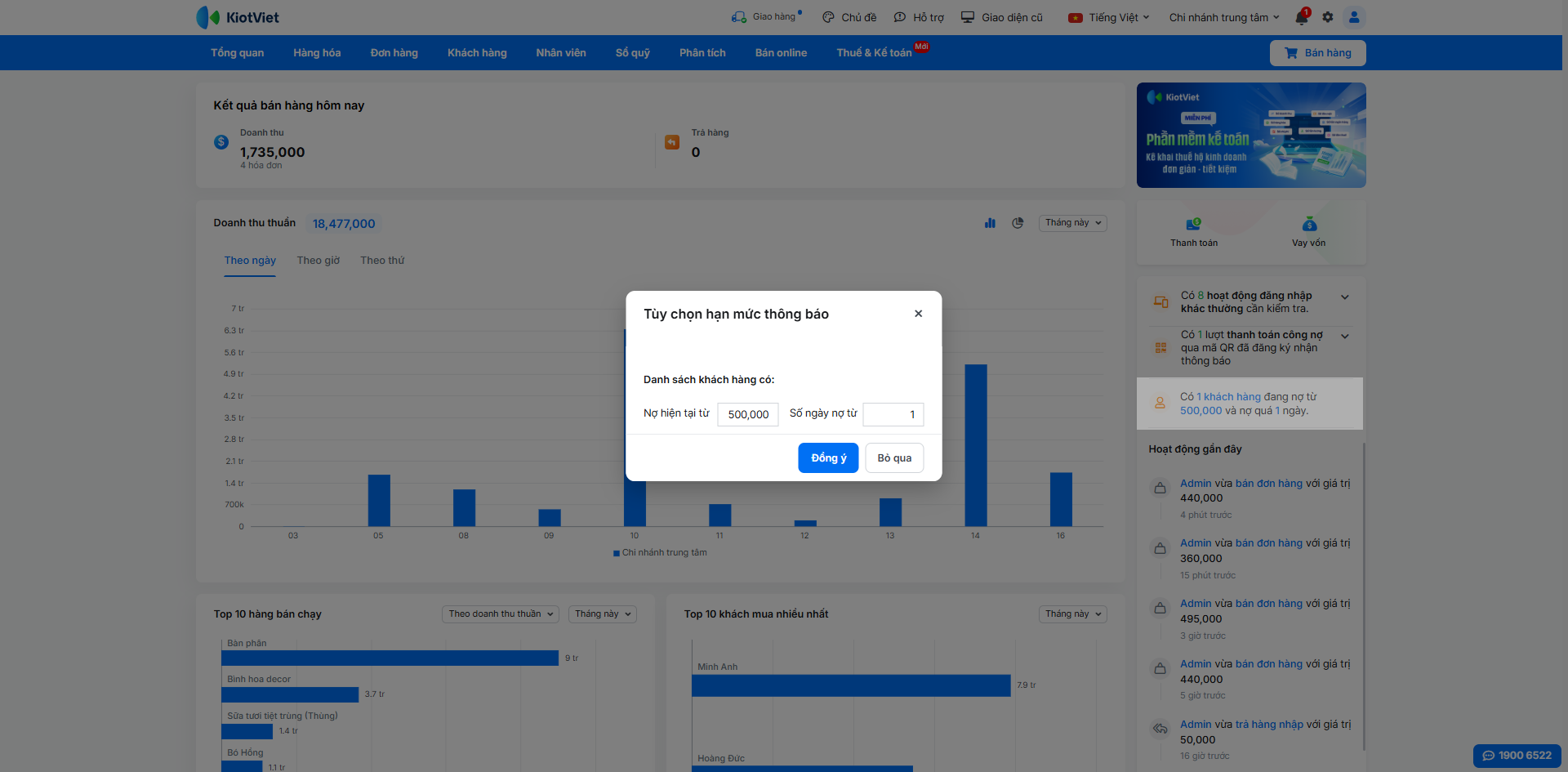Open the Phần mềm kế toán banner
1568x772 pixels.
point(1251,136)
